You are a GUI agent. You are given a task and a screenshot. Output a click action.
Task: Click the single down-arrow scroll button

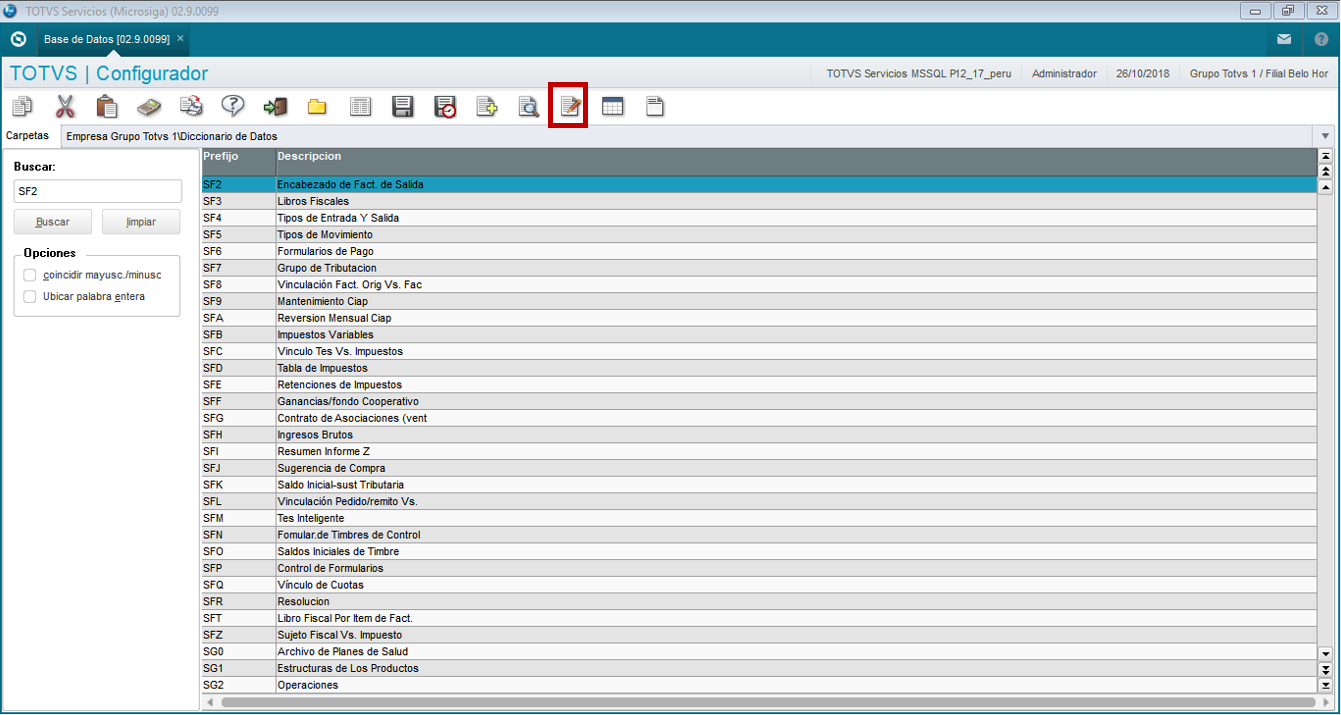pos(1326,653)
